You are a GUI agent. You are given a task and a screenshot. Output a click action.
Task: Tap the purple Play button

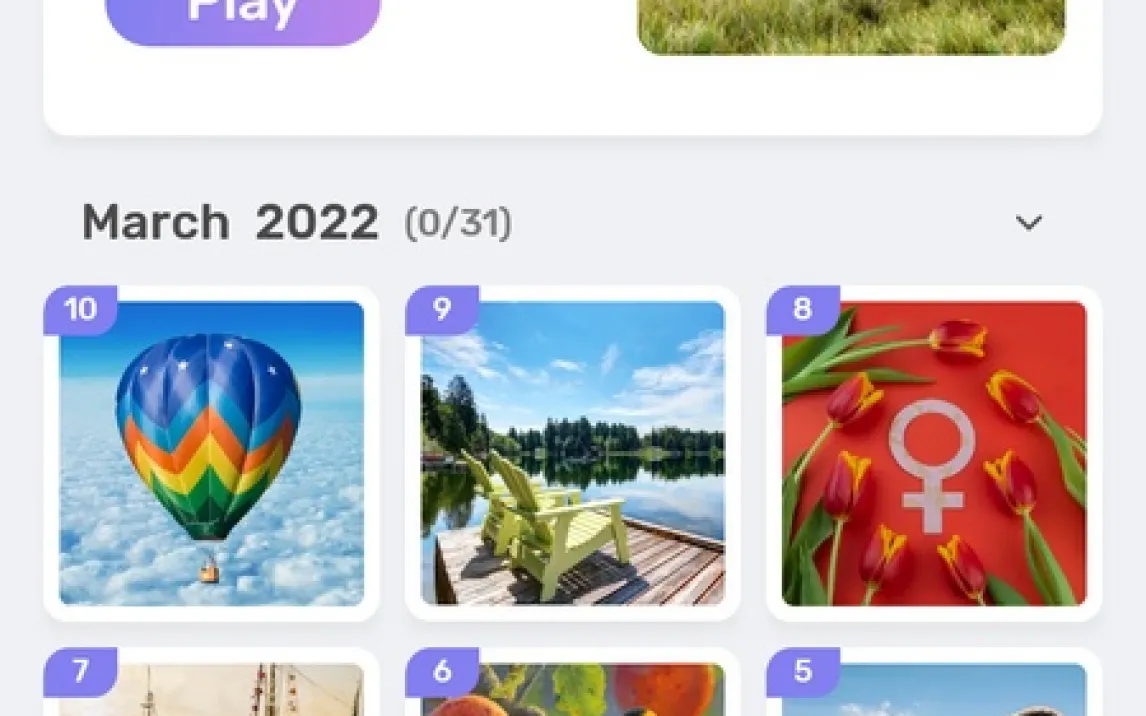tap(243, 15)
